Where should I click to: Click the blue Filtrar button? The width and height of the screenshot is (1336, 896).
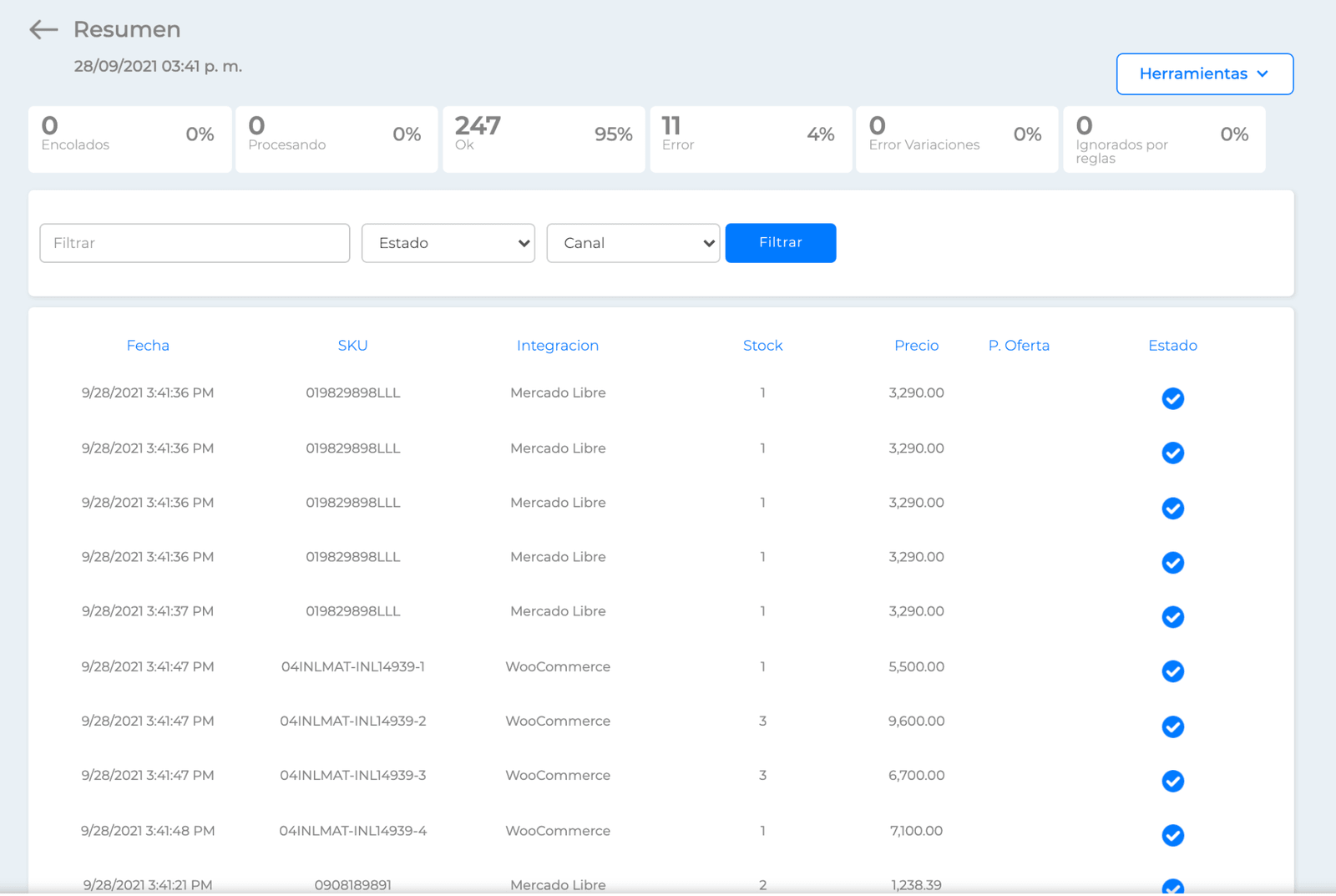781,243
